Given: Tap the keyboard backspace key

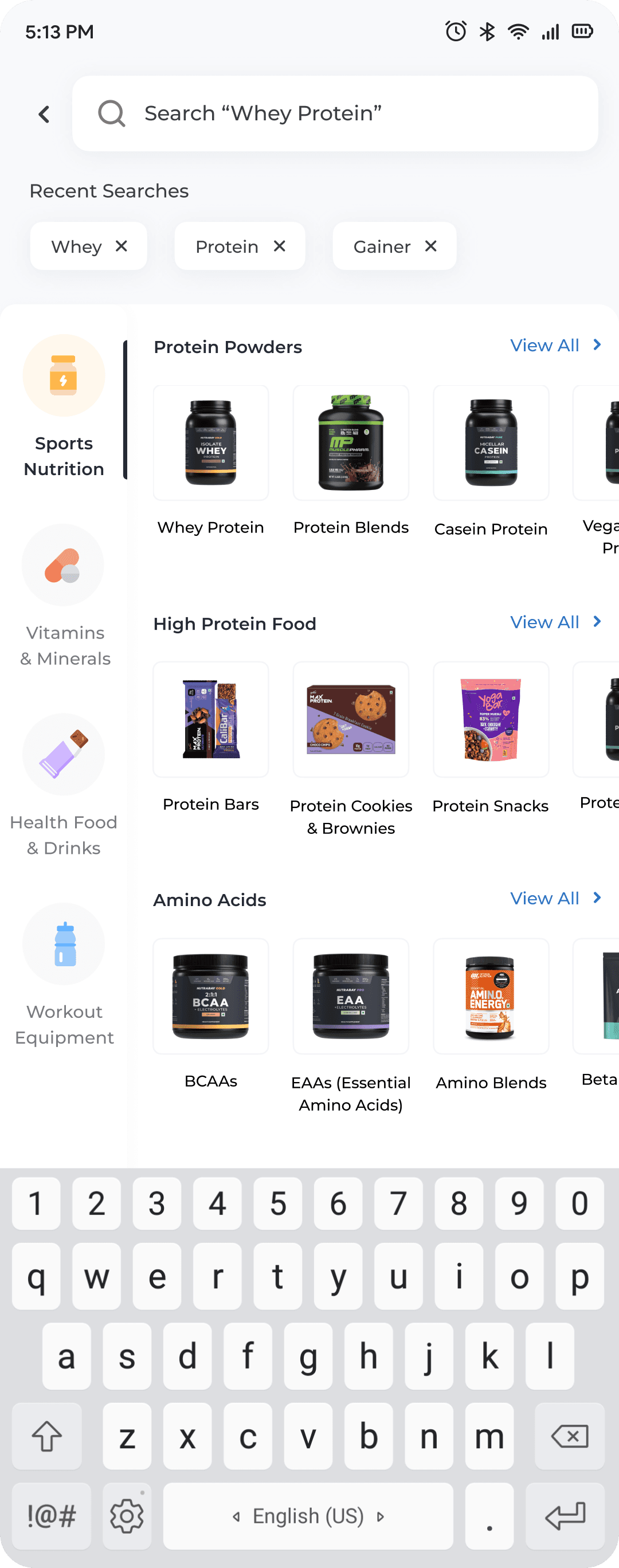Looking at the screenshot, I should [569, 1436].
